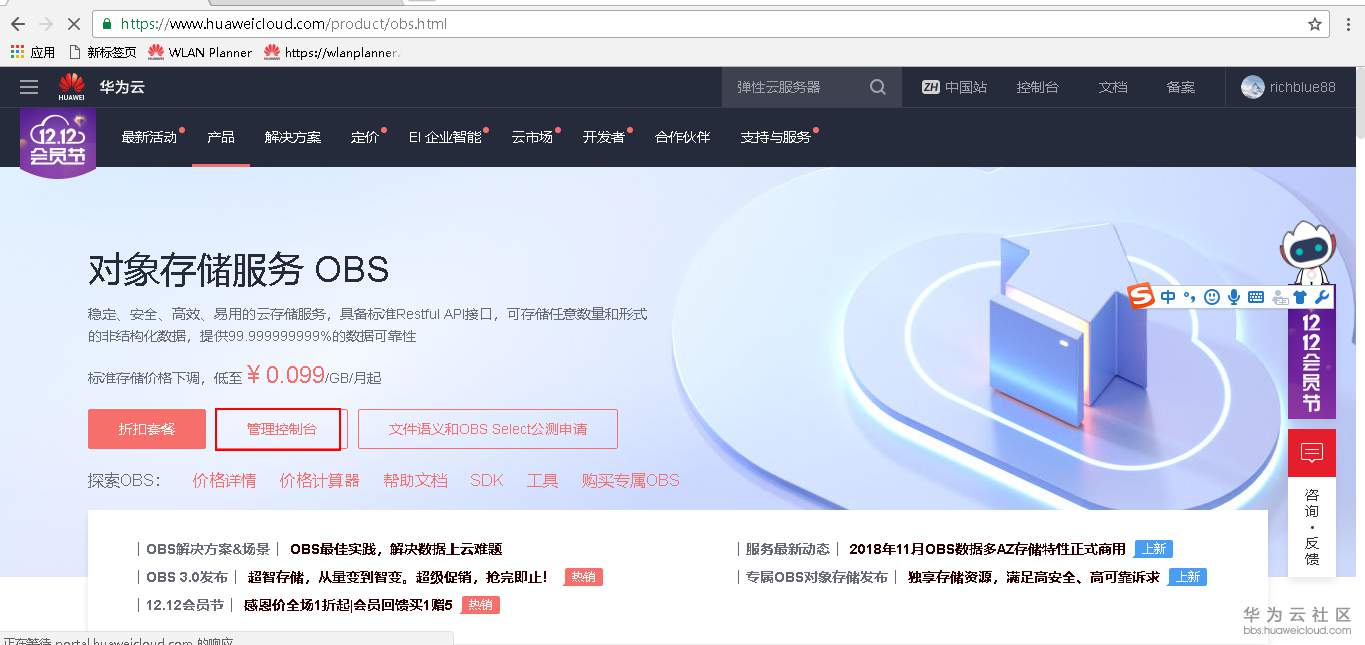This screenshot has width=1365, height=645.
Task: Click the address bar URL field
Action: (710, 24)
